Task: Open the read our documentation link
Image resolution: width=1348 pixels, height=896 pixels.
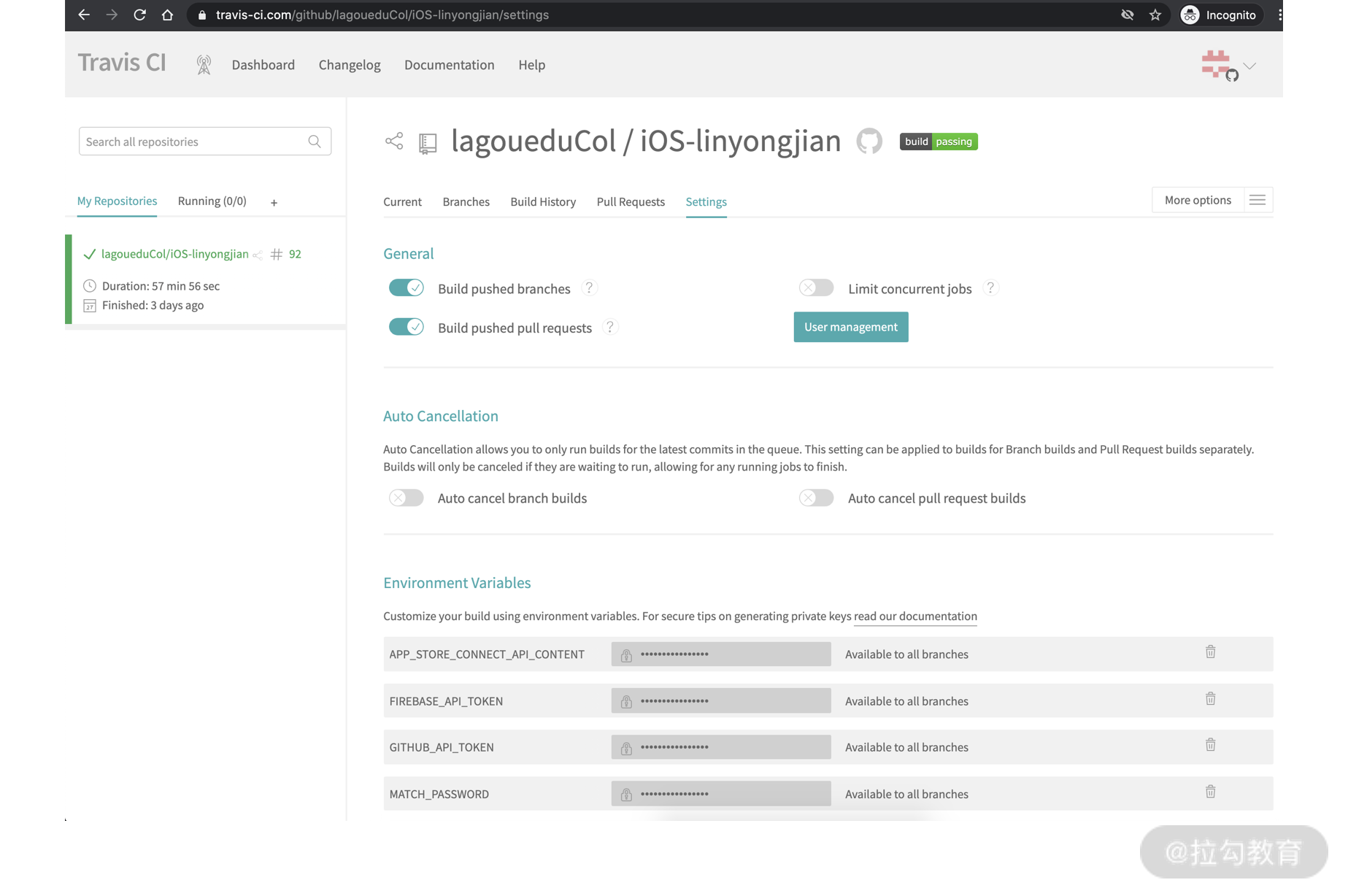Action: coord(915,617)
